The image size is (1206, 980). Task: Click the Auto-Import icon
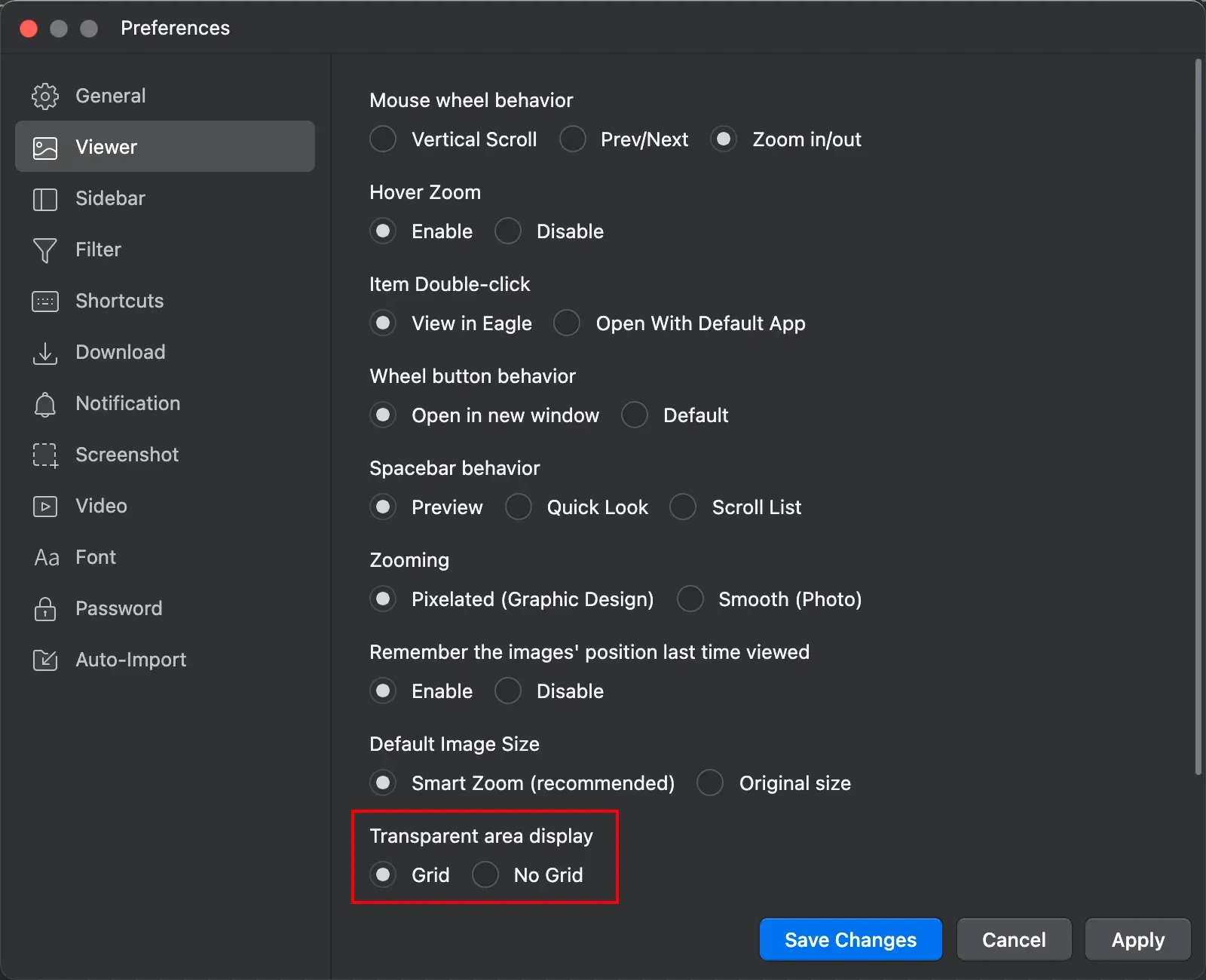45,660
